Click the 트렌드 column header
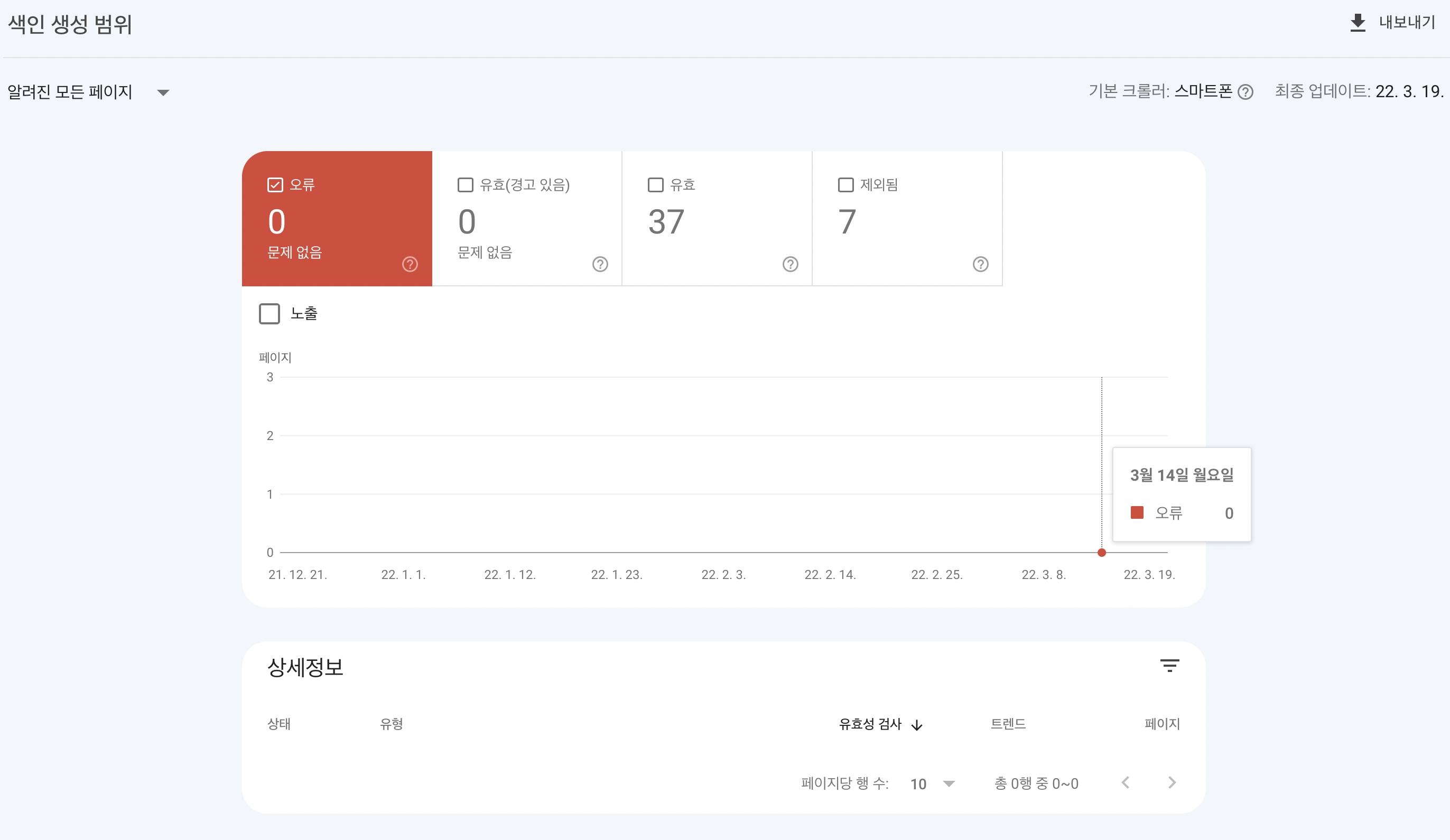This screenshot has height=840, width=1450. point(1008,724)
